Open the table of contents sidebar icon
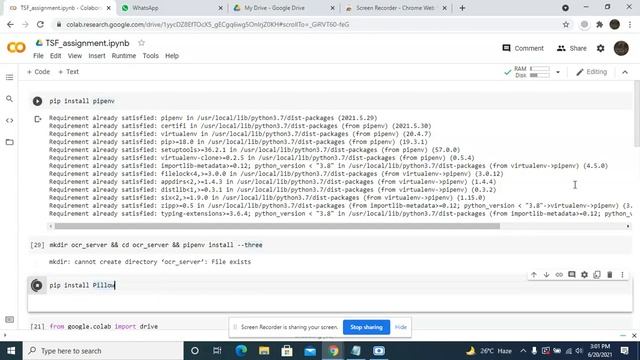Viewport: 640px width, 360px height. click(9, 78)
